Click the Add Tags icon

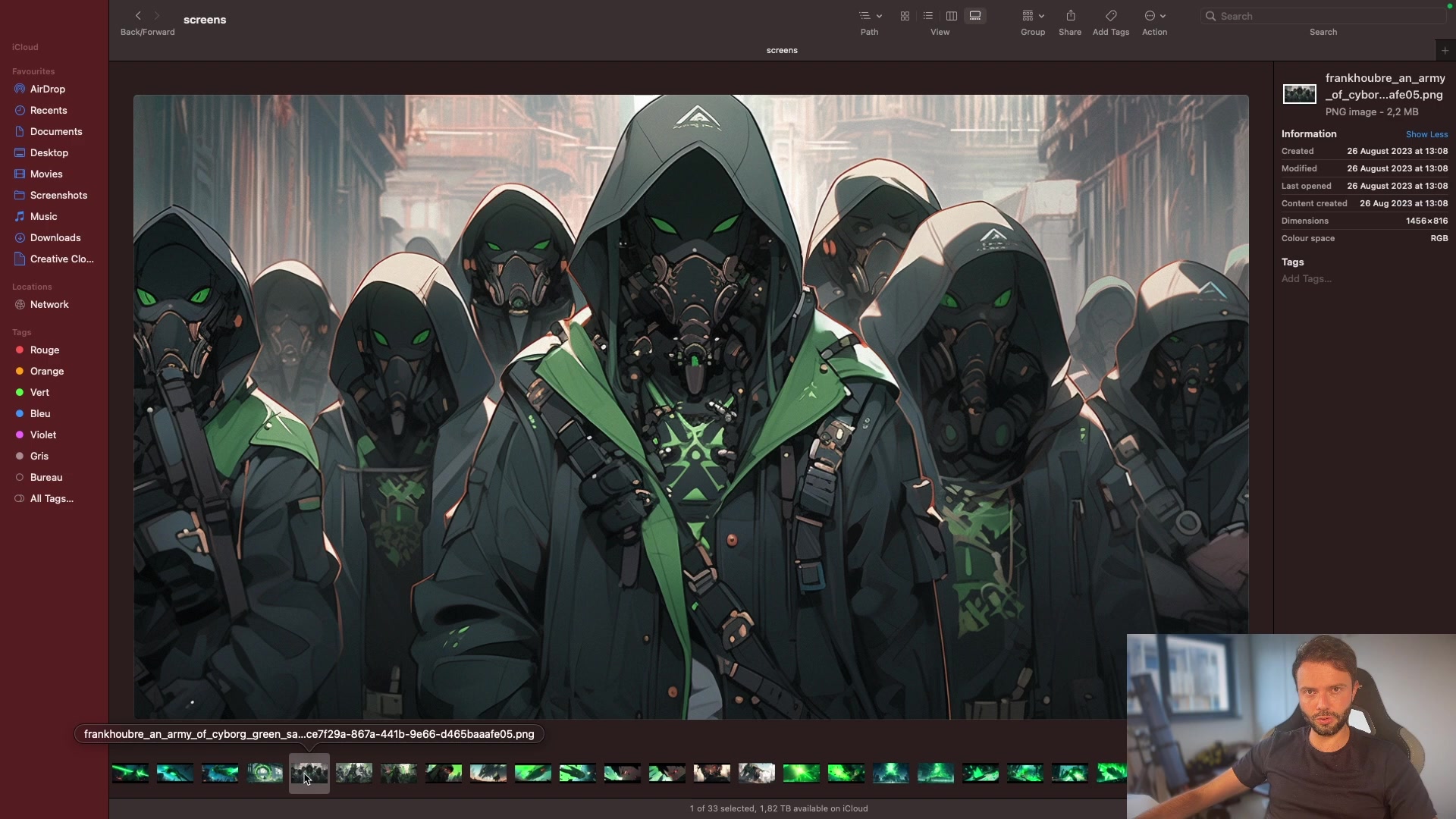[x=1110, y=16]
